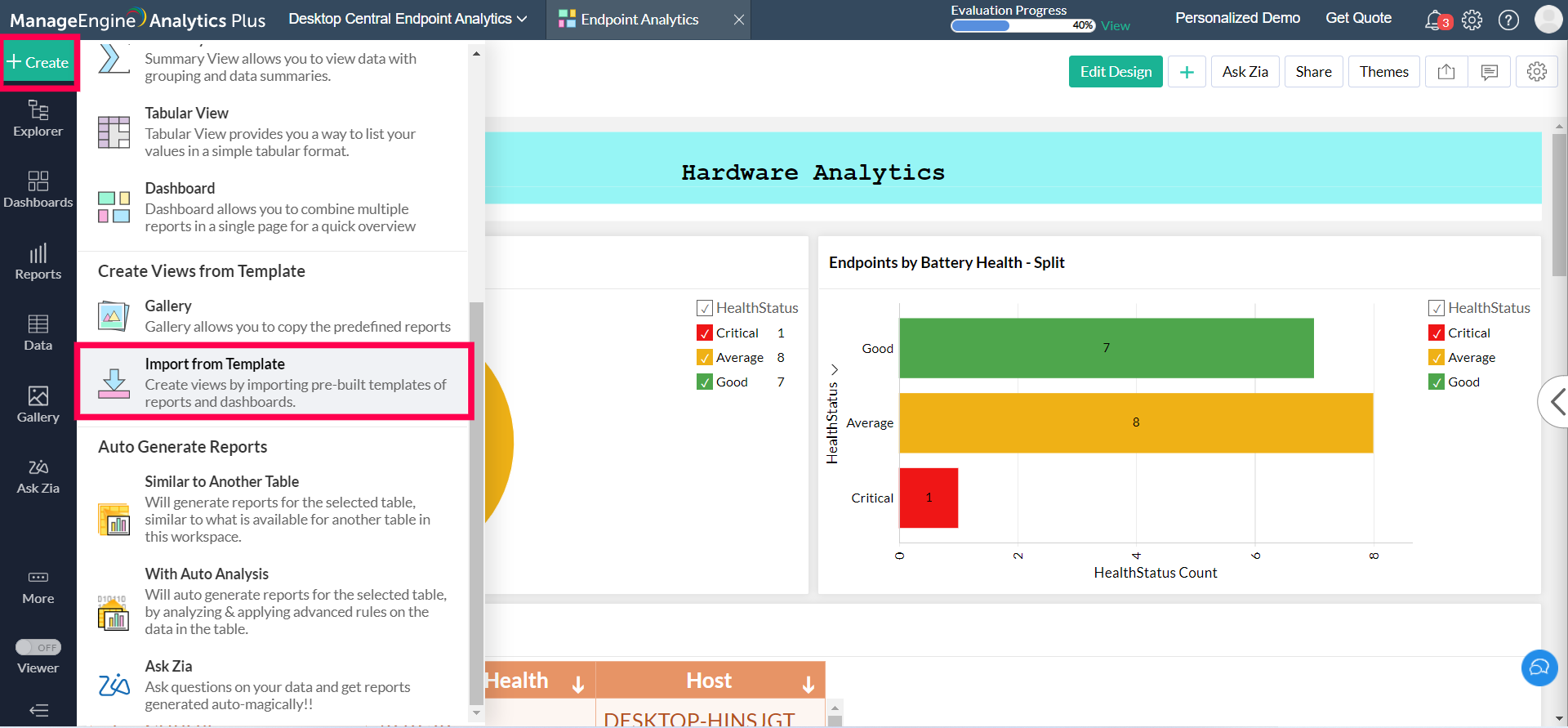Screen dimensions: 1568x728
Task: Open Dashboards in the sidebar
Action: pyautogui.click(x=38, y=190)
